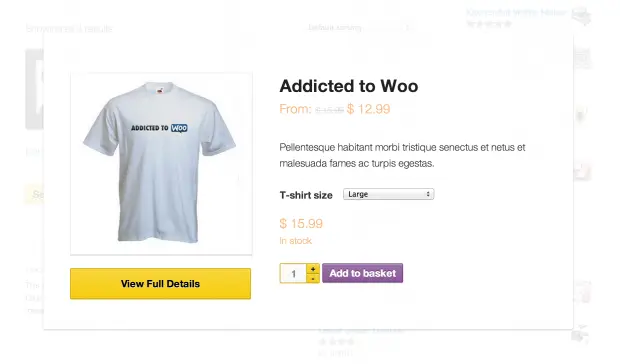The image size is (620, 364).
Task: Open the View Full Details page
Action: (160, 284)
